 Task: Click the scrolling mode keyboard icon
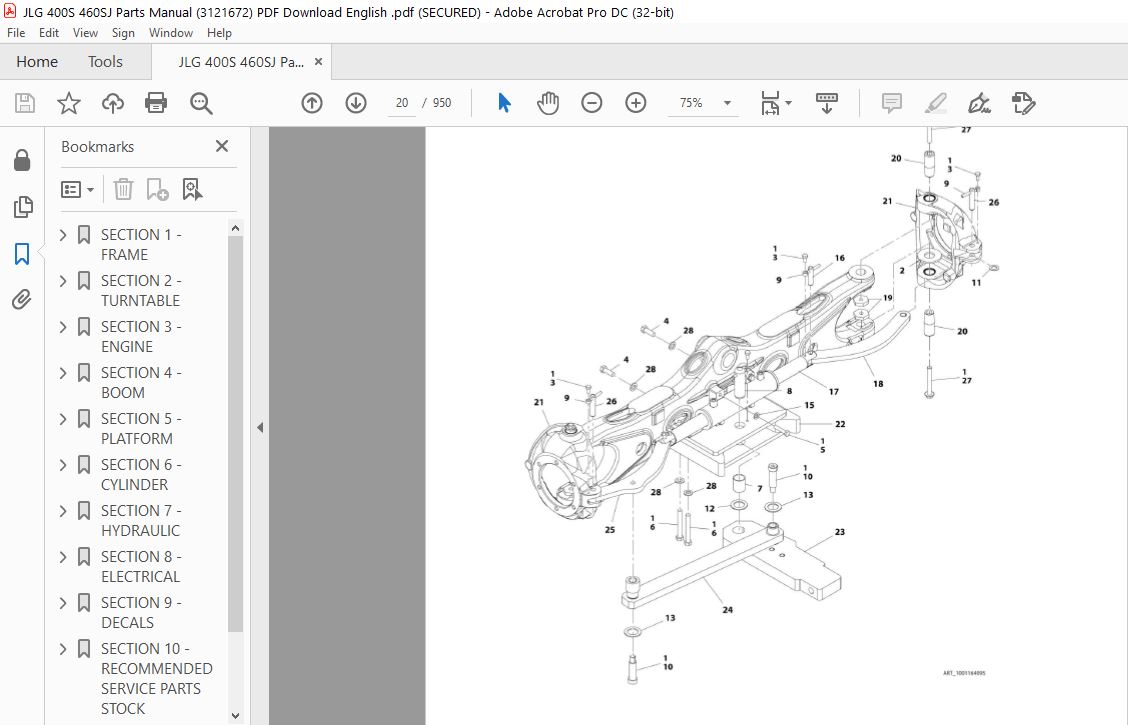pyautogui.click(x=827, y=103)
